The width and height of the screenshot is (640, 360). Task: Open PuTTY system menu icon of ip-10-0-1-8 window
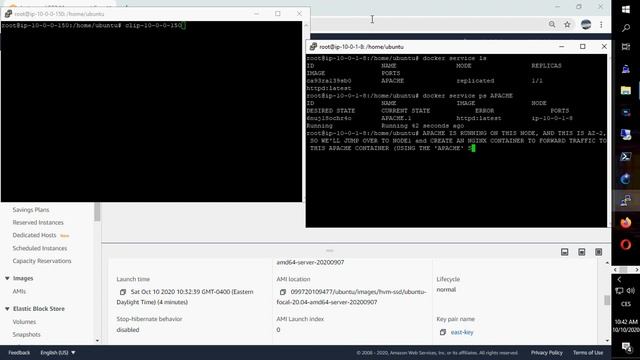click(313, 47)
